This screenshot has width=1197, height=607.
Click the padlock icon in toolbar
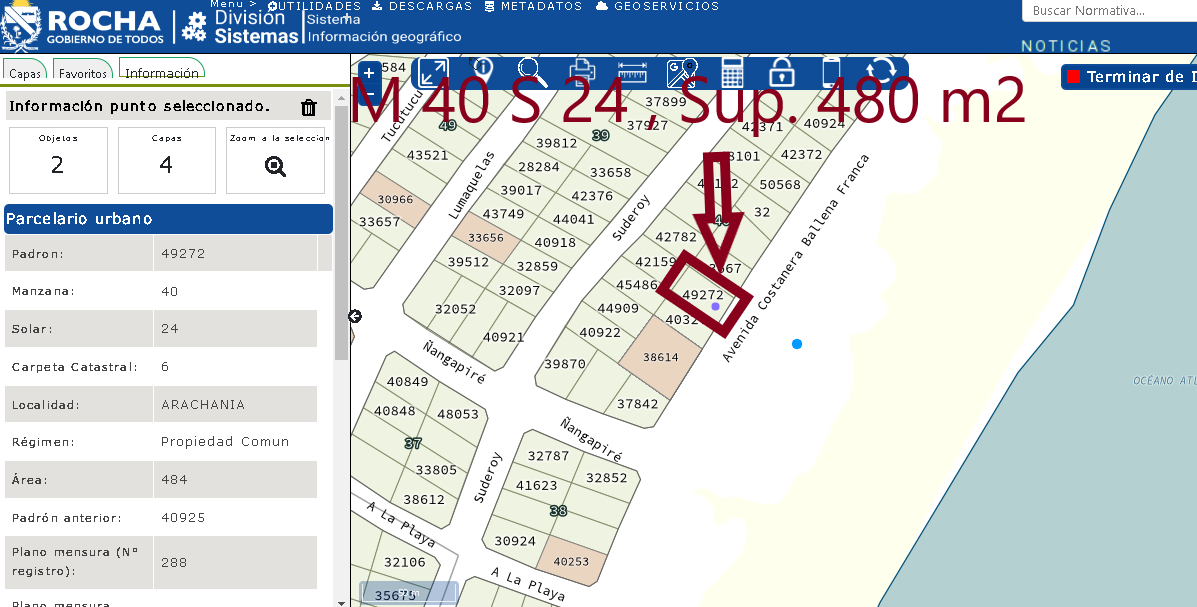[x=782, y=73]
